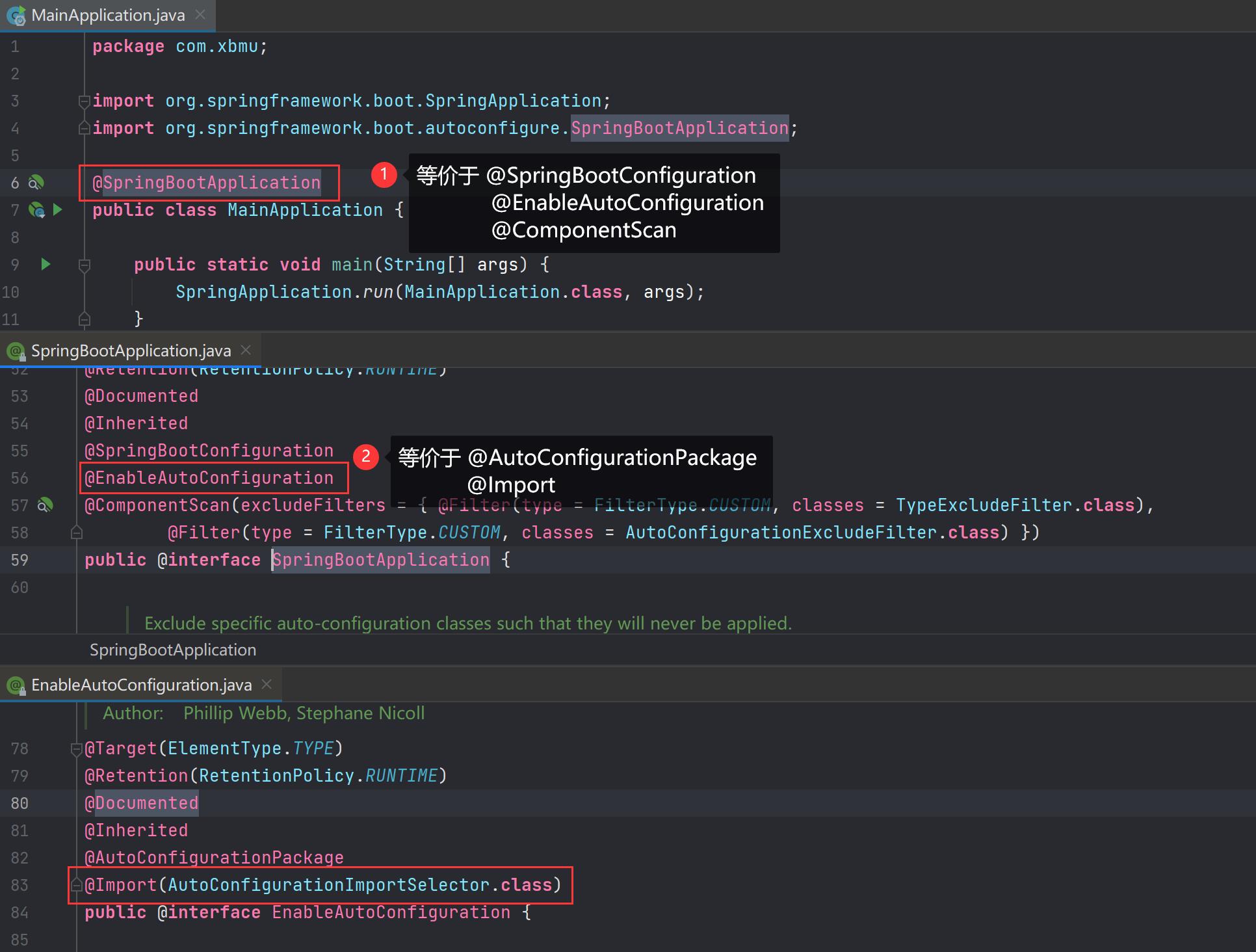Click the import fold end marker on line 4
Screen dimensions: 1256x952
coord(84,128)
